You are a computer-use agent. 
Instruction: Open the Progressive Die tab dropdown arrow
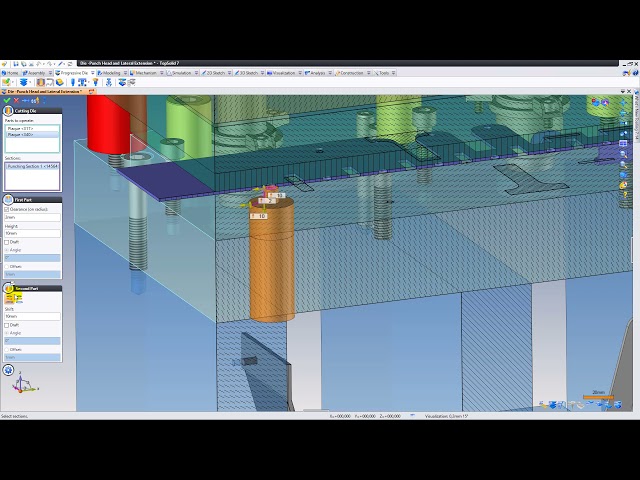click(x=93, y=73)
